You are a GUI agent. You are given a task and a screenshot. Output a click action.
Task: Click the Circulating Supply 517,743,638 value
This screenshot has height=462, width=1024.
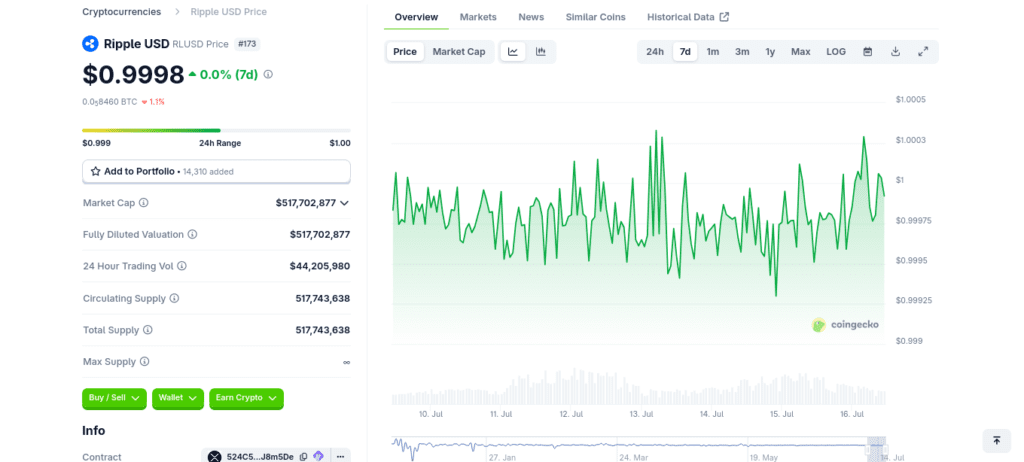click(323, 298)
